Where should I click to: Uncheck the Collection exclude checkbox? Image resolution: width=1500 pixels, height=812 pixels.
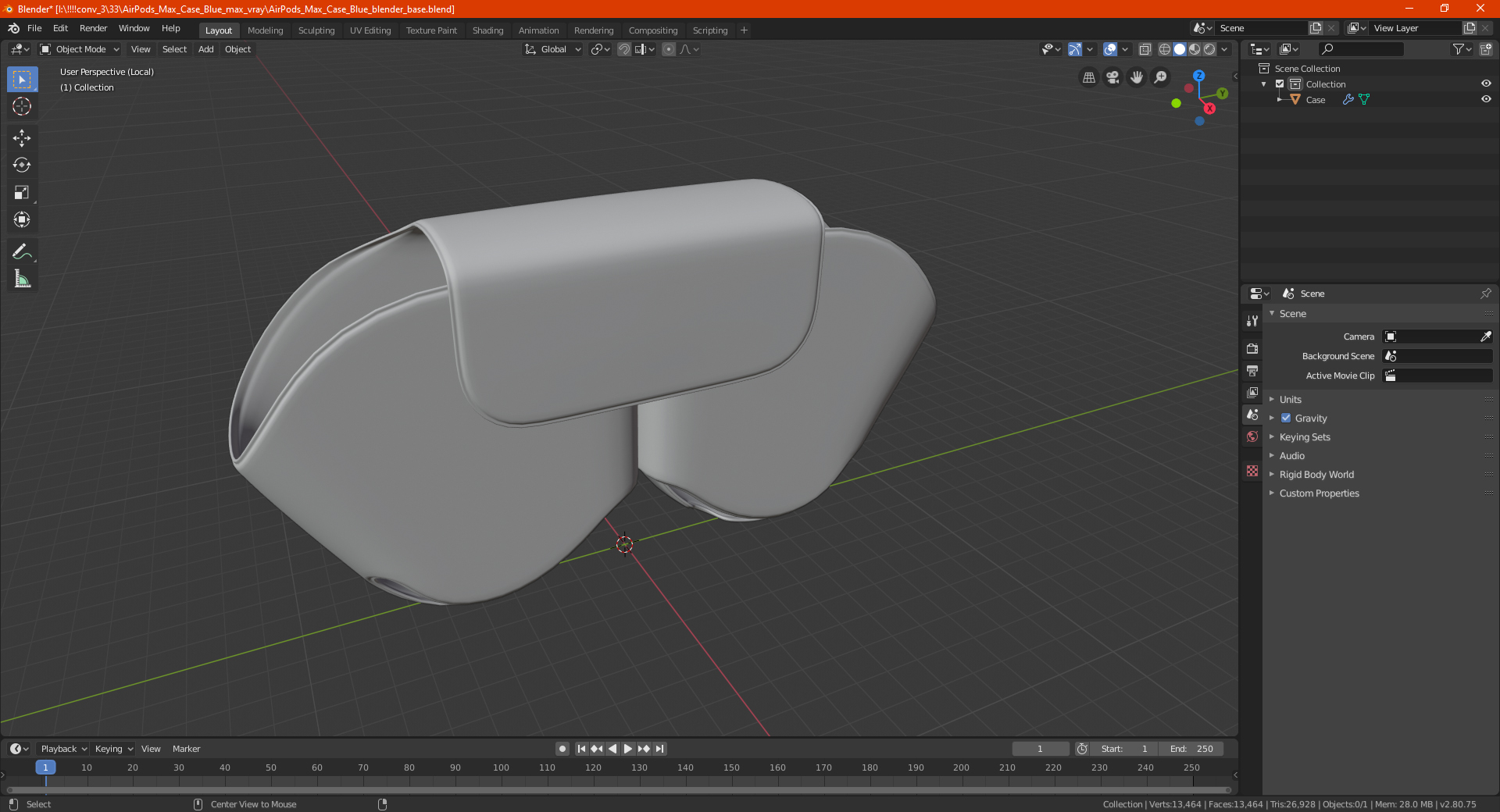pyautogui.click(x=1280, y=84)
